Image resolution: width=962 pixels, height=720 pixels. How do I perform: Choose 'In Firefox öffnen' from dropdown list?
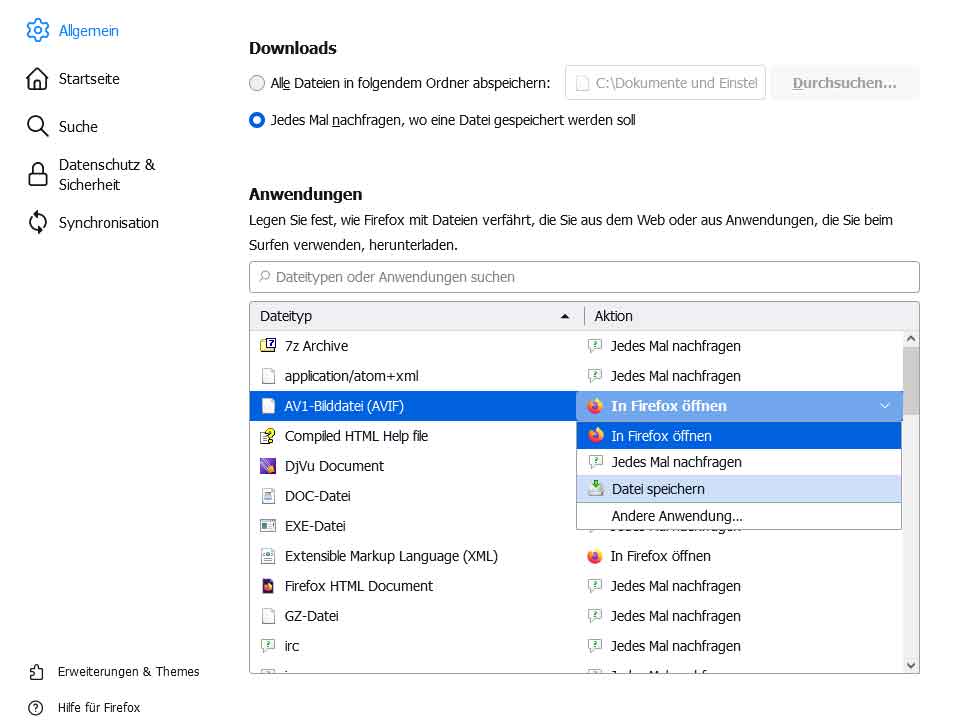(739, 435)
